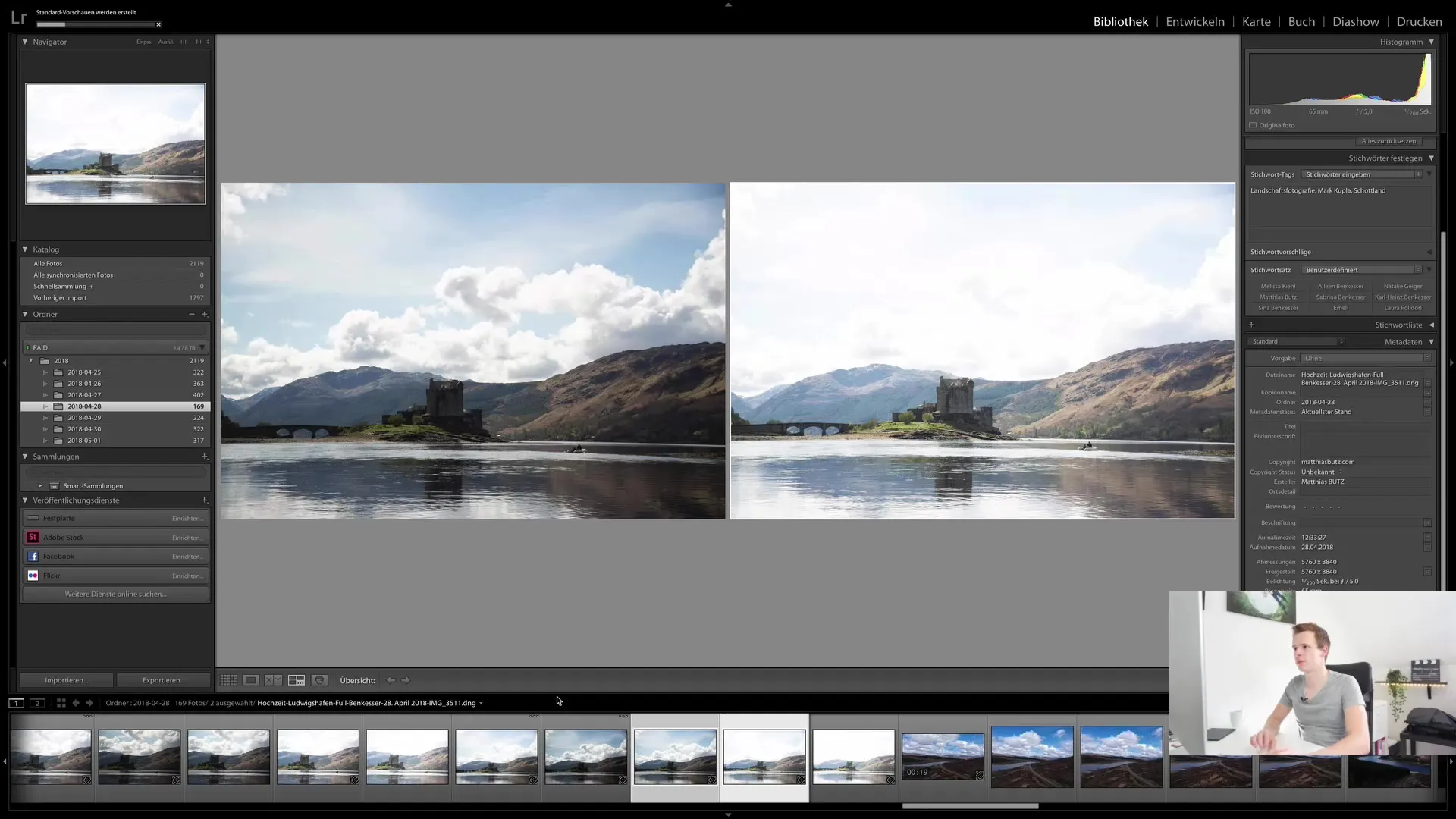The width and height of the screenshot is (1456, 819).
Task: Open the Stichwortsatz Benutzerdefiniert dropdown
Action: [1362, 270]
